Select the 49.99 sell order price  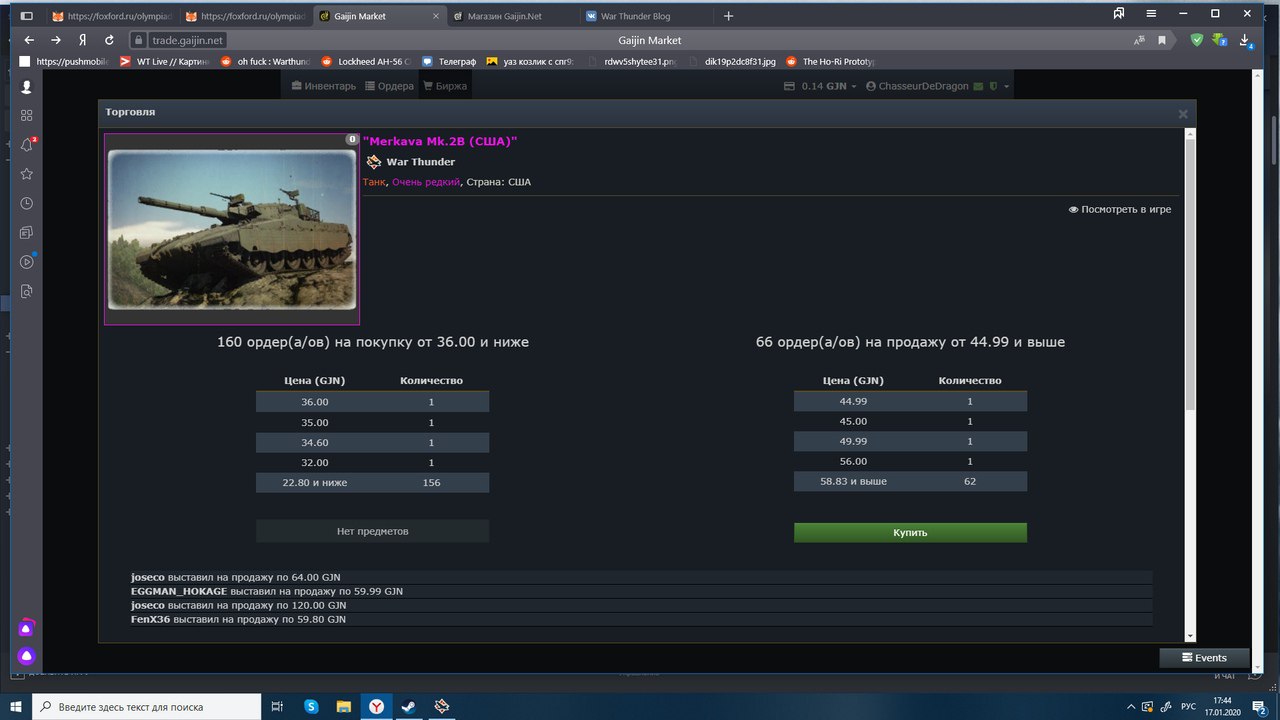pyautogui.click(x=853, y=441)
